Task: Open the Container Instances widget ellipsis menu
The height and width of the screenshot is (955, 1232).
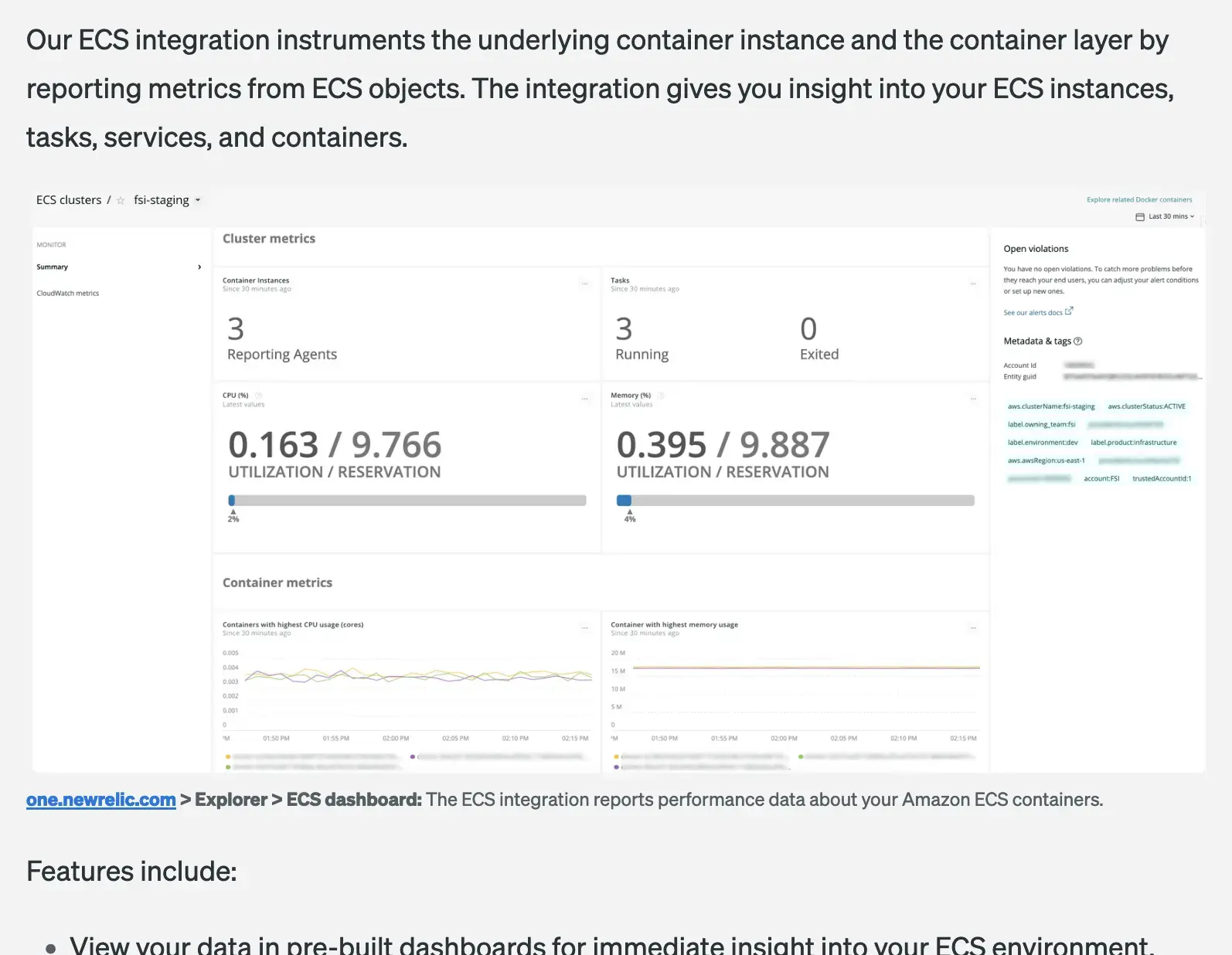Action: [584, 284]
